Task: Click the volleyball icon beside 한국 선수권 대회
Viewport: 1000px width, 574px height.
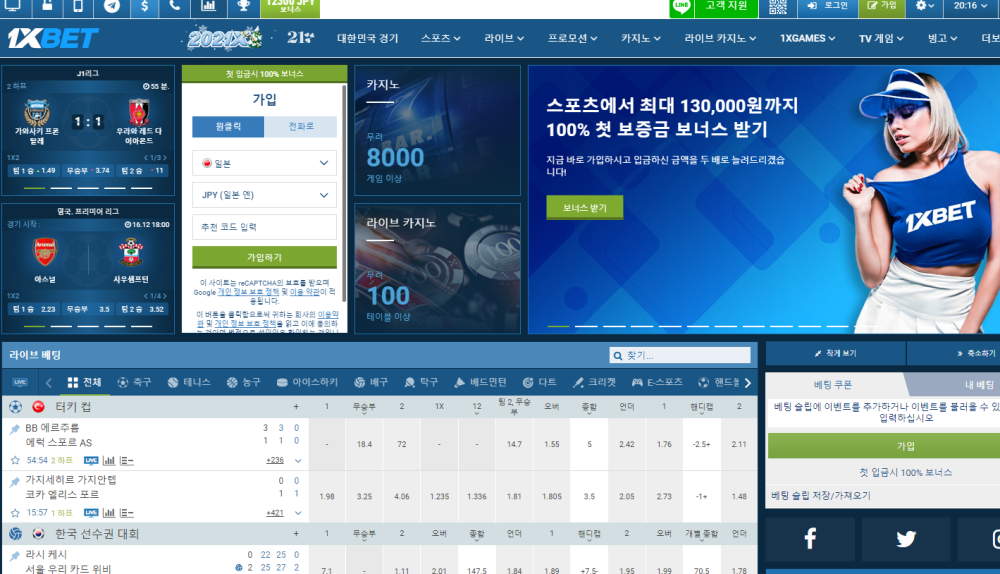Action: 15,533
